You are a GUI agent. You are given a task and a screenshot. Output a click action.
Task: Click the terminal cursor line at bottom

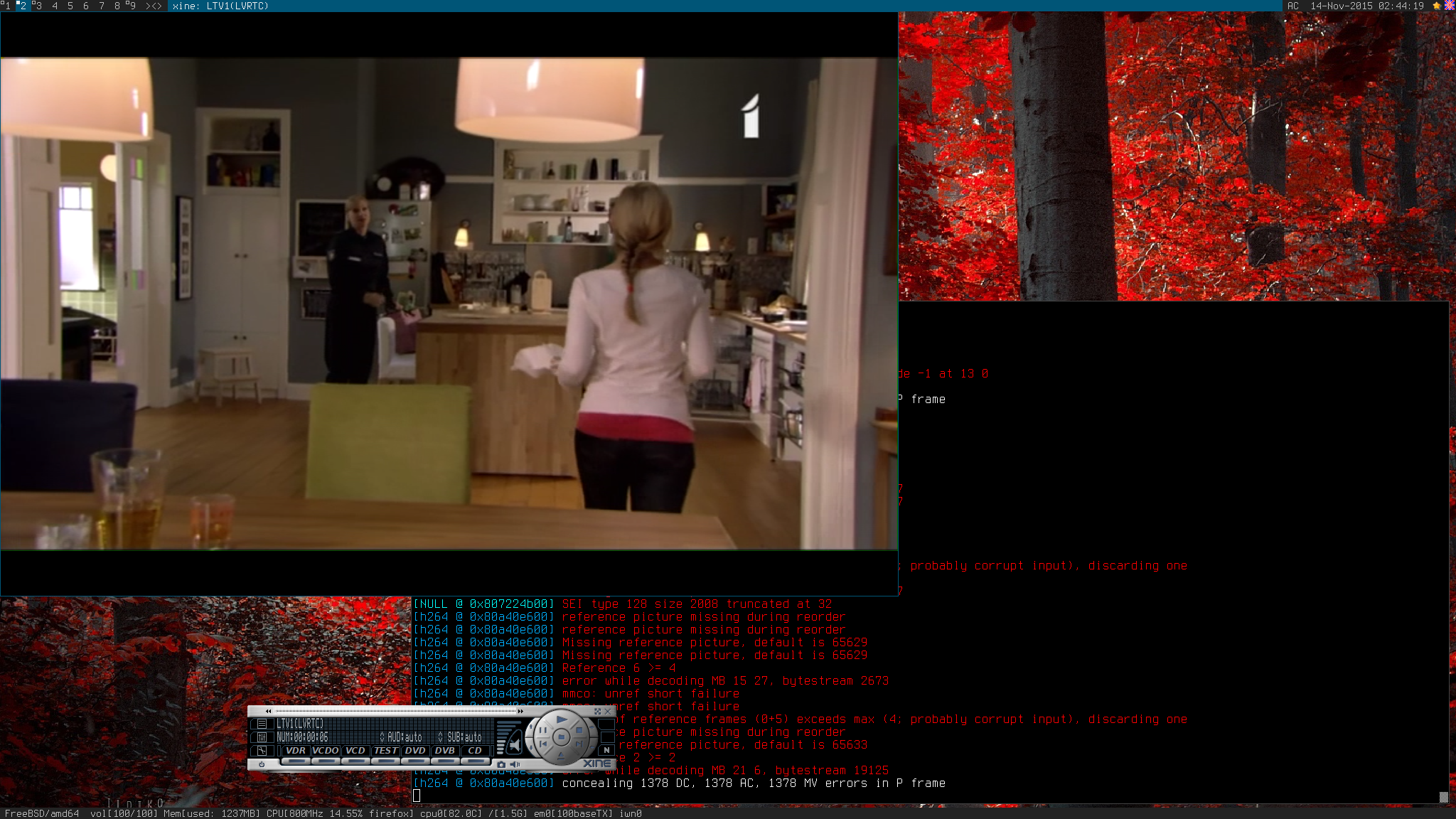pos(417,796)
